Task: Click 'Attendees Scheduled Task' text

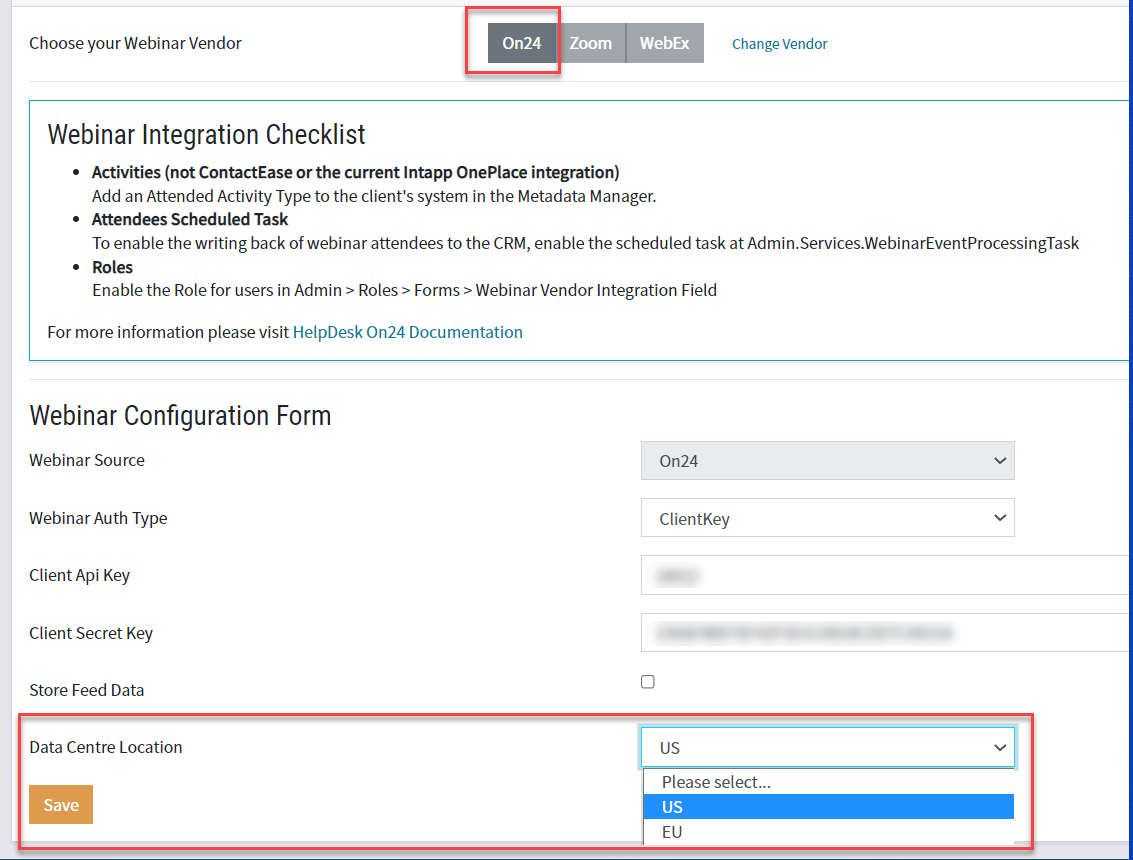Action: coord(190,219)
